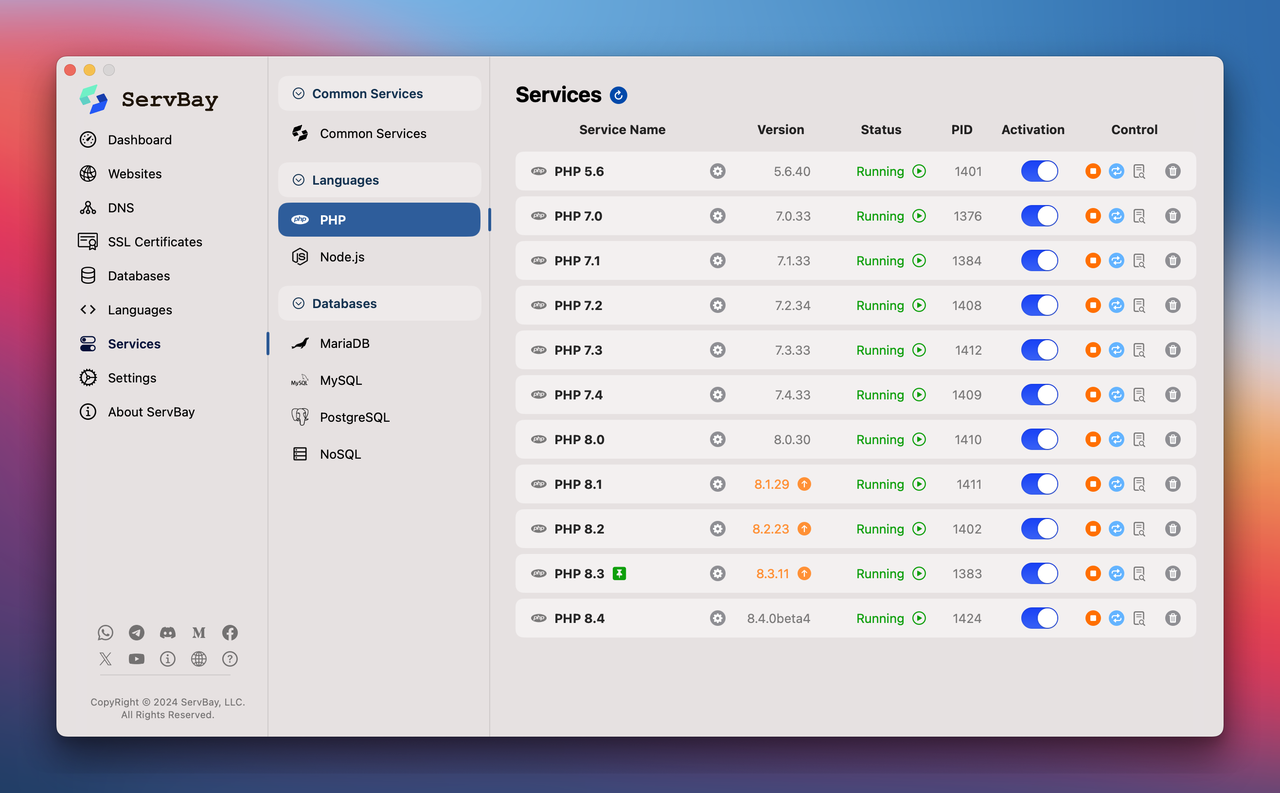The width and height of the screenshot is (1280, 793).
Task: Delete the PHP 8.4 service
Action: (1173, 618)
